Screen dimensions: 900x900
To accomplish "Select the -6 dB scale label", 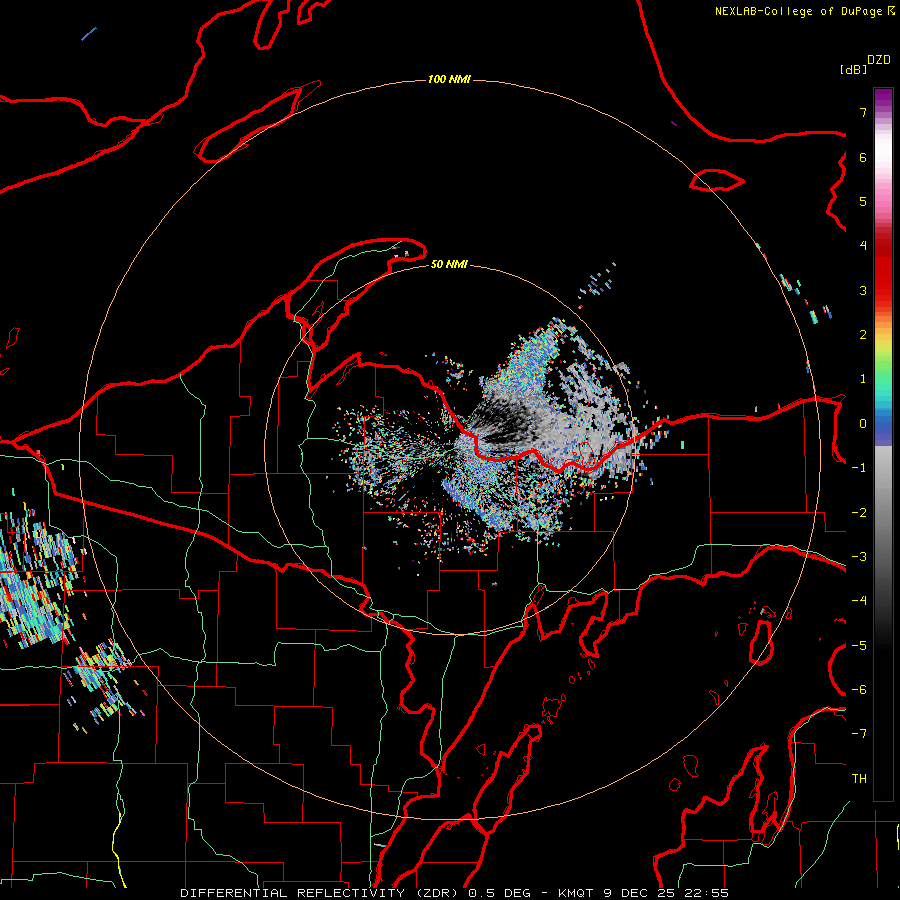I will coord(859,690).
